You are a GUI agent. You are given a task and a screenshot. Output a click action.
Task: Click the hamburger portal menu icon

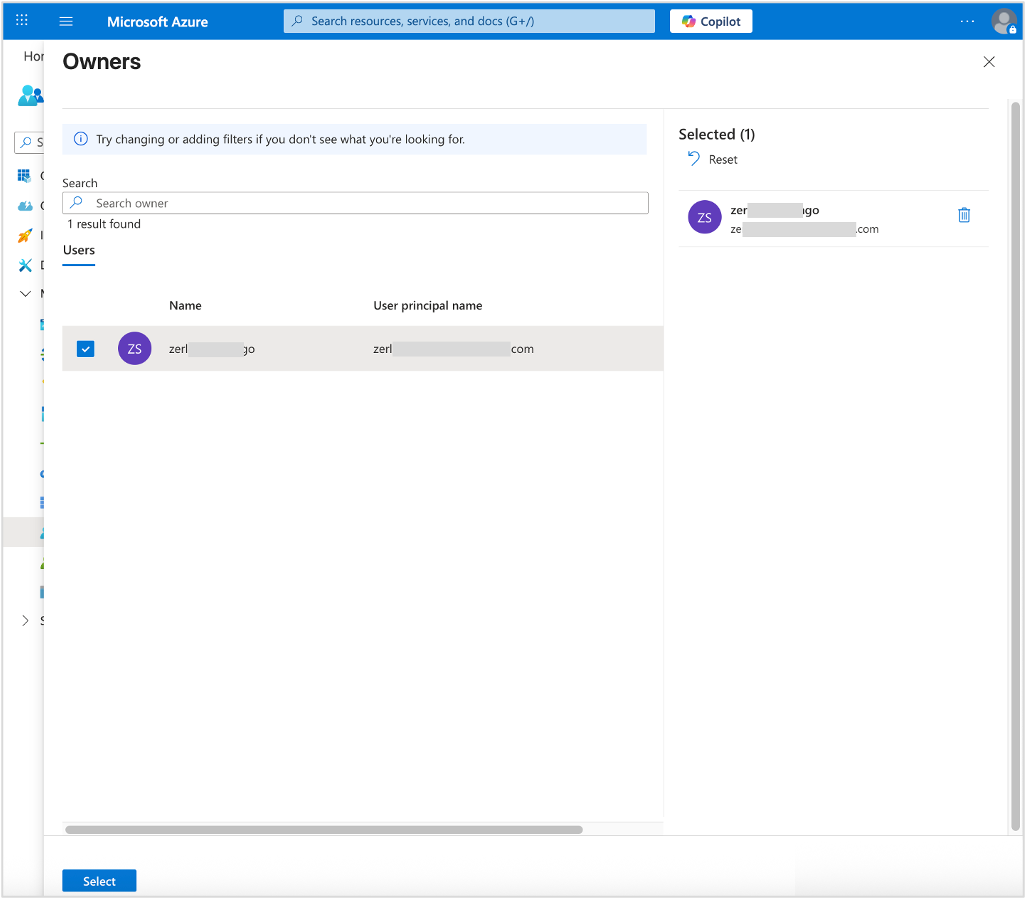(x=65, y=21)
